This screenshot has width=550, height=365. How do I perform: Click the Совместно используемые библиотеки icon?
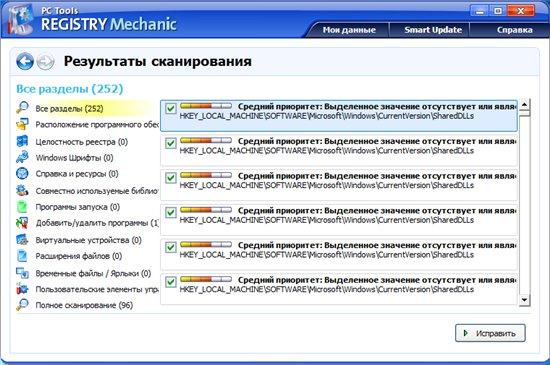(22, 190)
